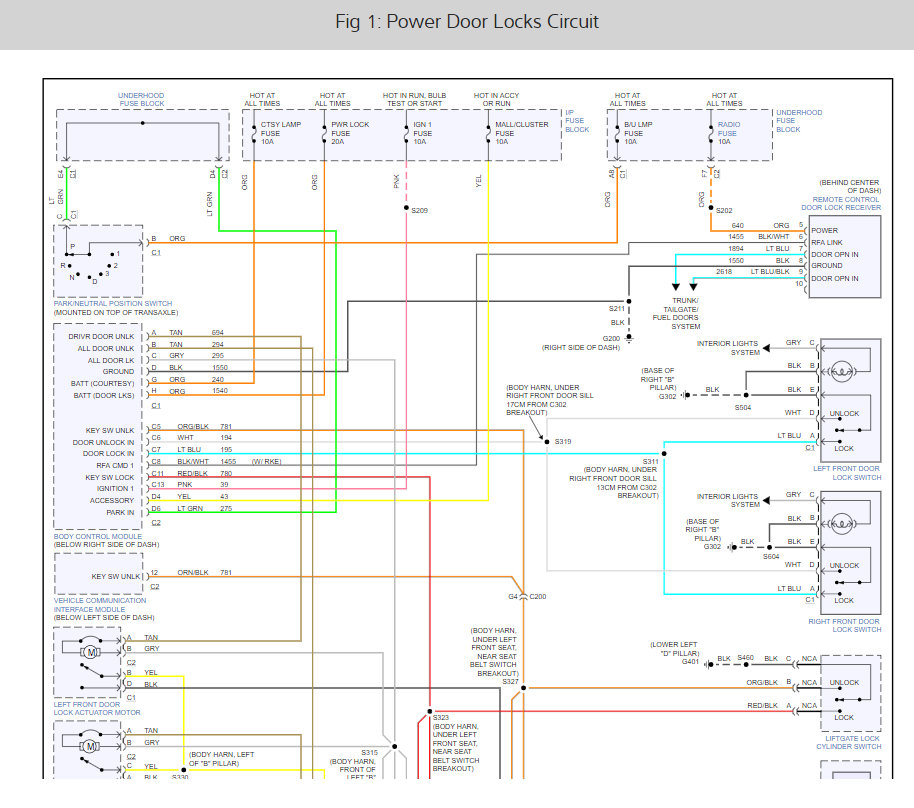Image resolution: width=914 pixels, height=808 pixels.
Task: Select the PWR LOCK 20A fuse
Action: coord(324,132)
